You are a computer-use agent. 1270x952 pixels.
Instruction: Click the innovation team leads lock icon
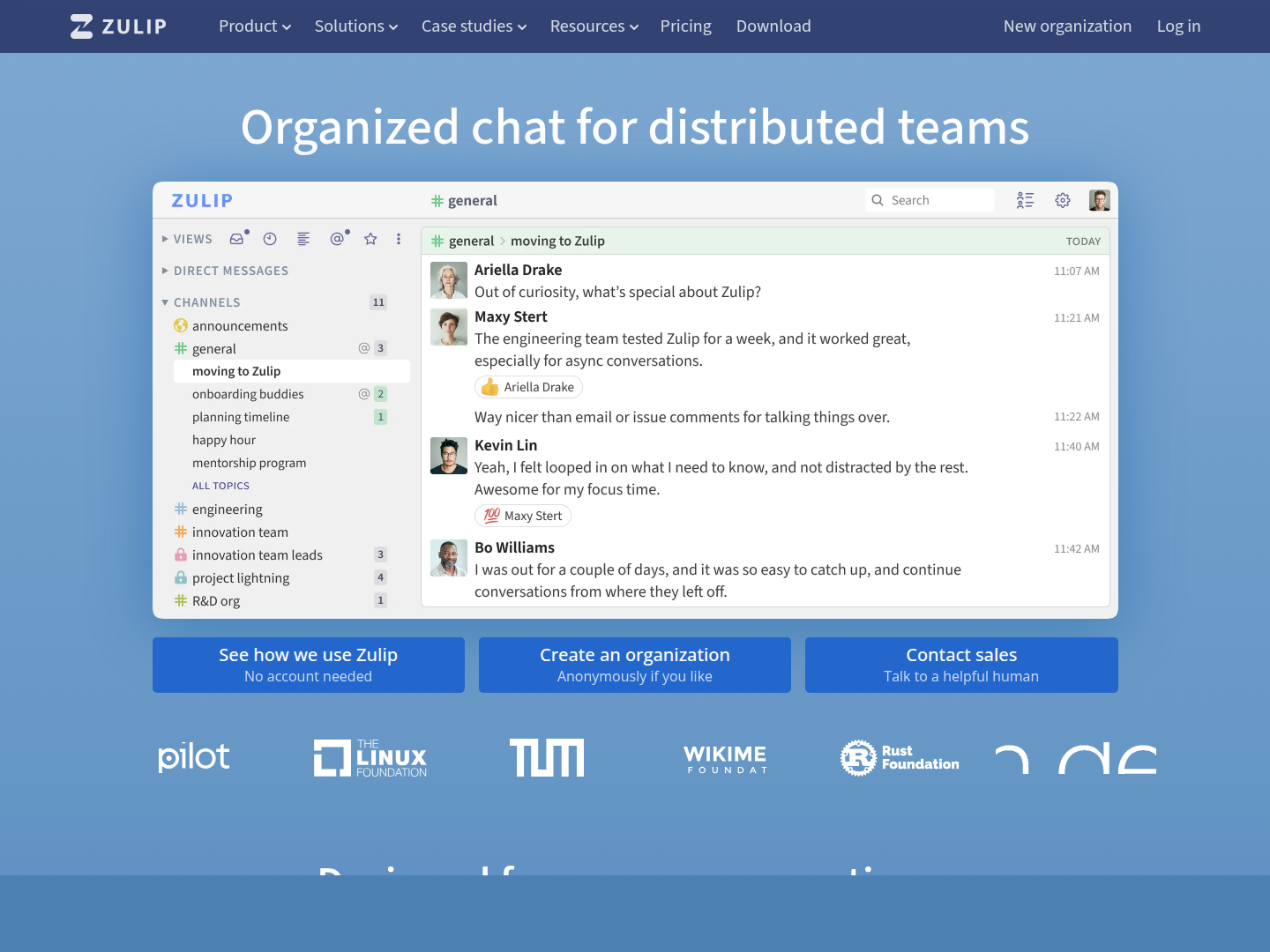(x=181, y=554)
